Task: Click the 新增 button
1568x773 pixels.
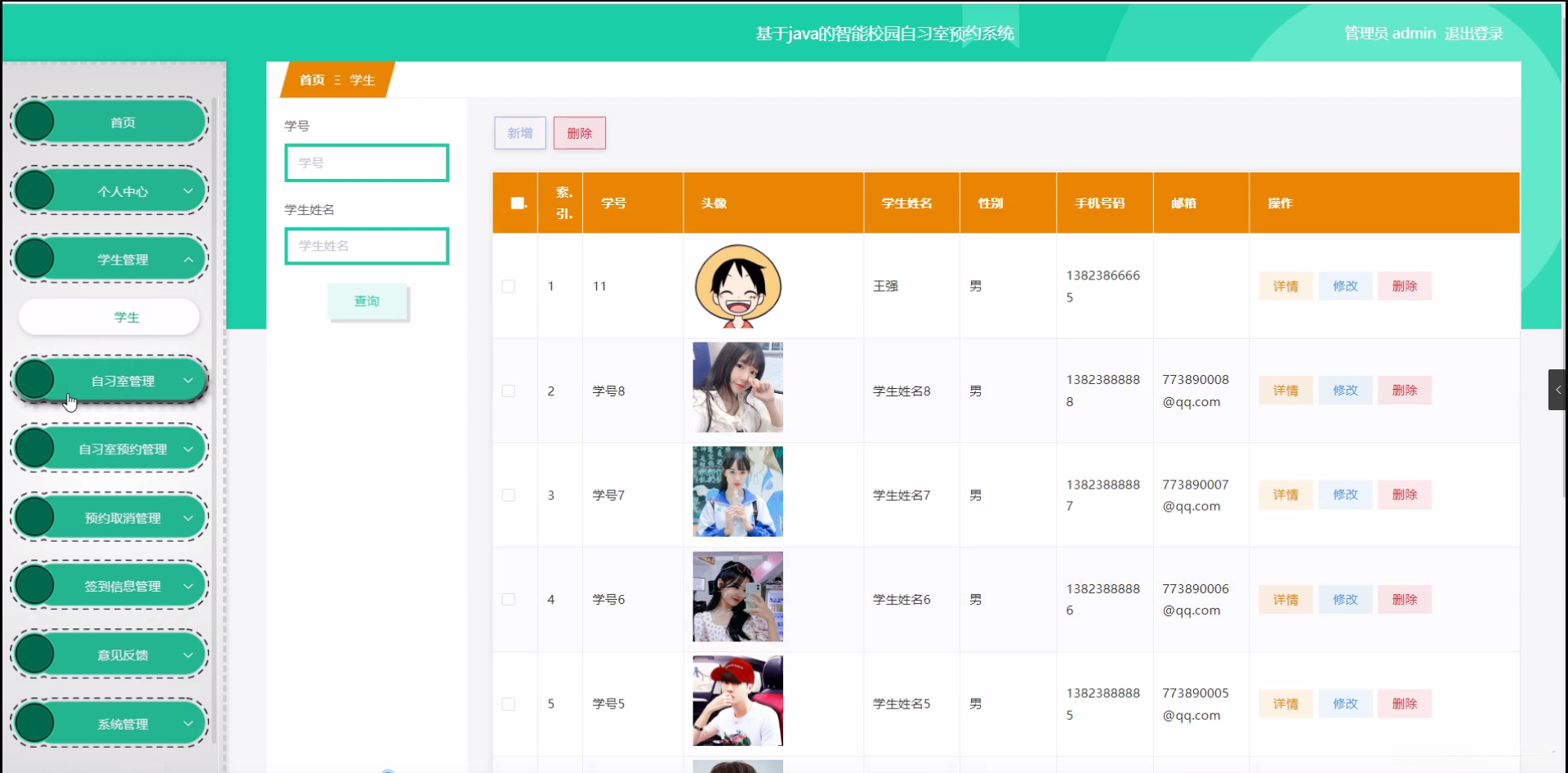Action: (520, 133)
